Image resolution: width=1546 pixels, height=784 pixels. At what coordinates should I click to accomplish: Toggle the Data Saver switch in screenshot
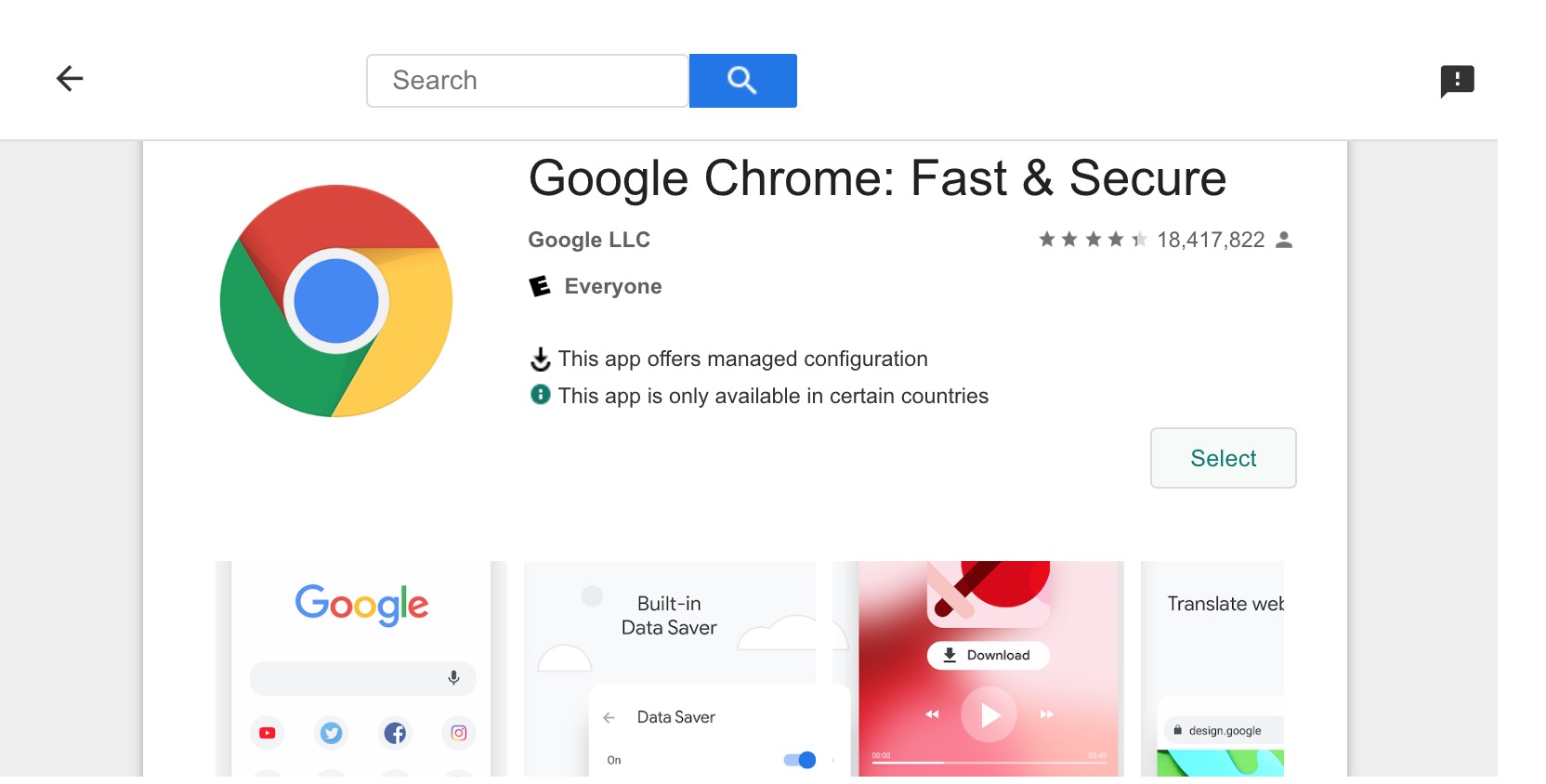click(x=800, y=760)
